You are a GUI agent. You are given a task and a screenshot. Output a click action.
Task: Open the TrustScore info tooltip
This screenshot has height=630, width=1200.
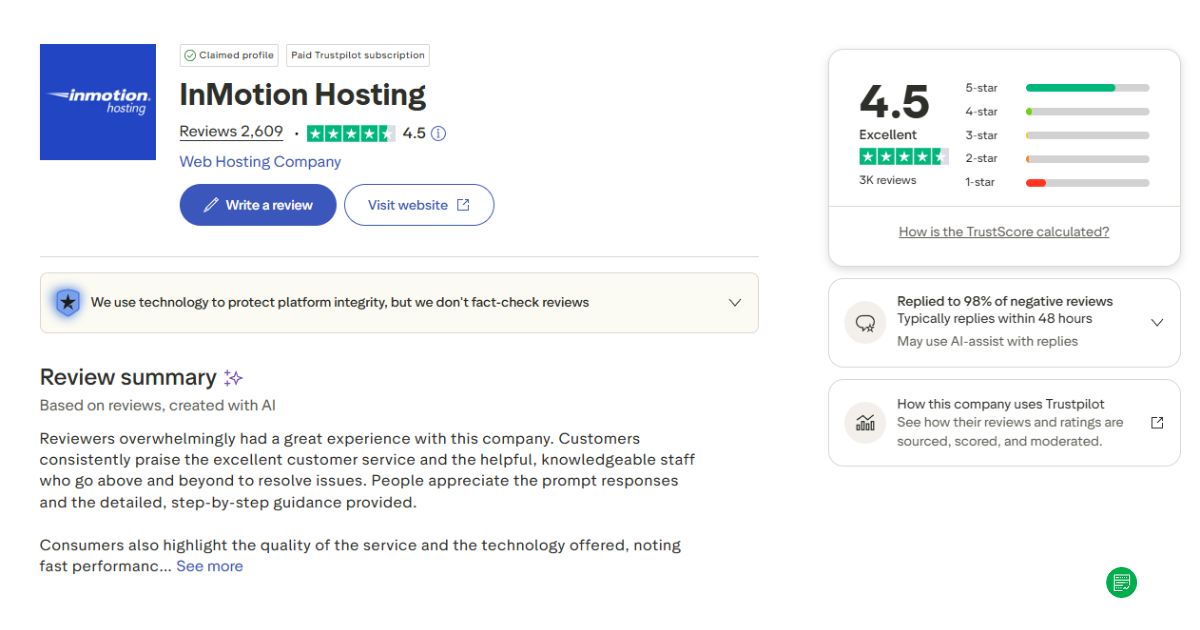pos(438,132)
